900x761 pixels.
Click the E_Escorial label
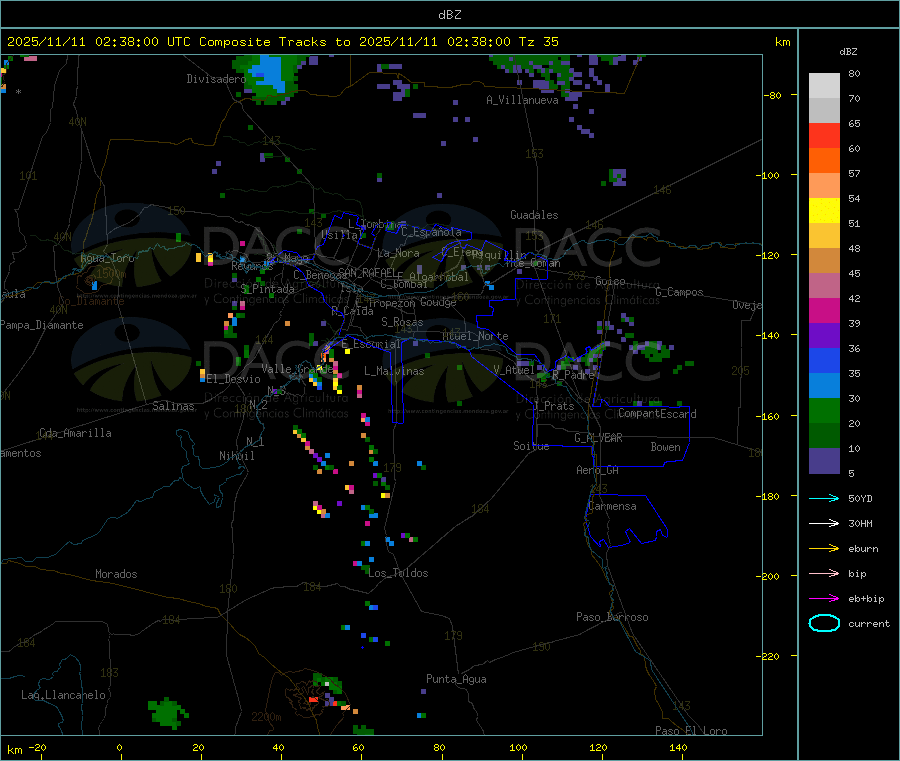click(370, 344)
